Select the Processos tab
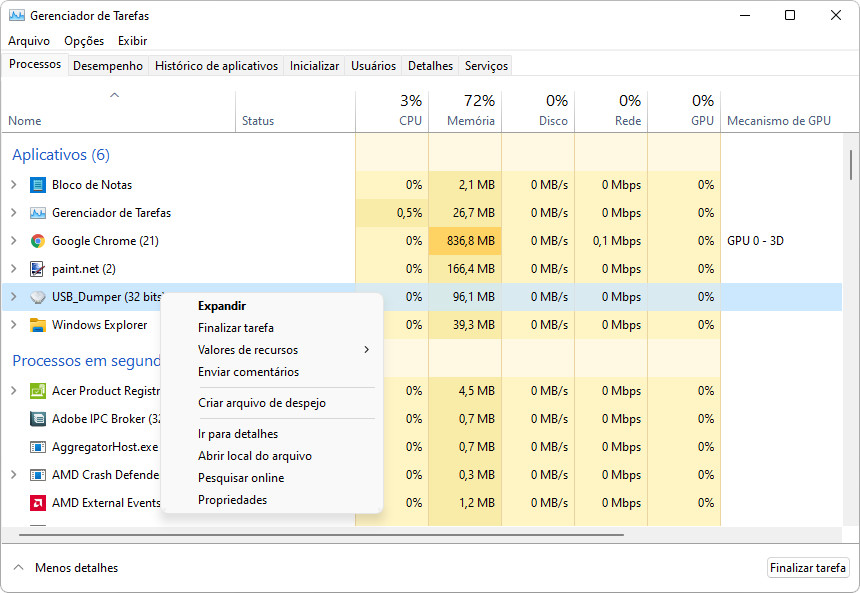The height and width of the screenshot is (593, 860). pyautogui.click(x=35, y=64)
